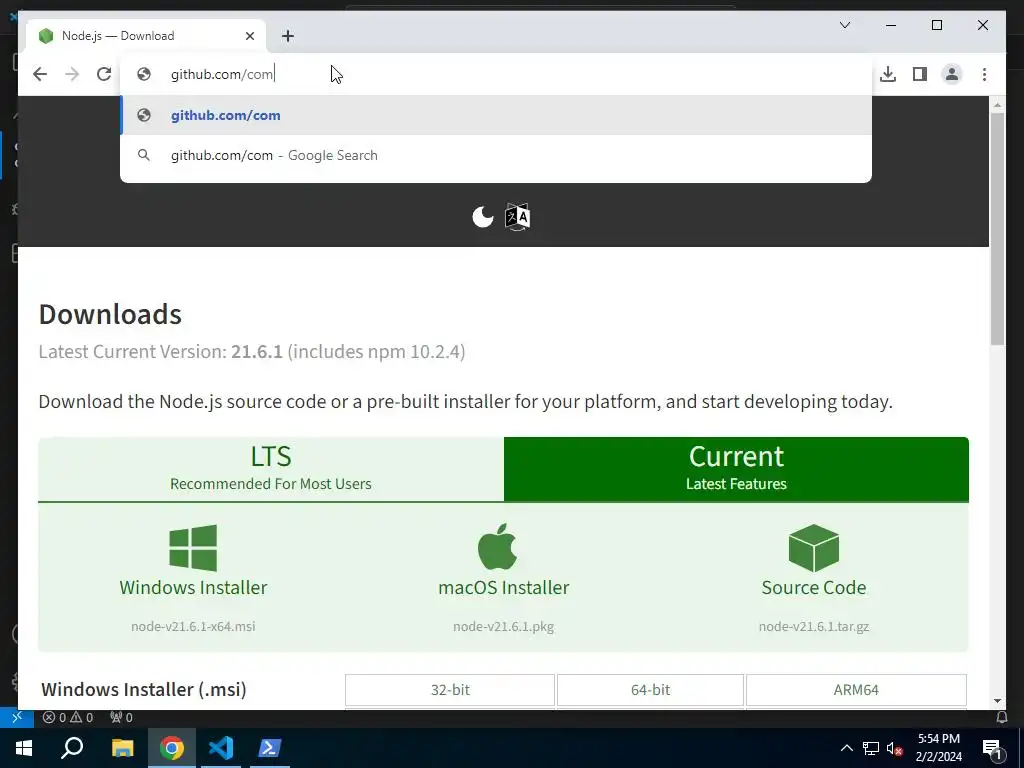The width and height of the screenshot is (1024, 768).
Task: Select 64-bit Windows Installer
Action: click(x=650, y=690)
